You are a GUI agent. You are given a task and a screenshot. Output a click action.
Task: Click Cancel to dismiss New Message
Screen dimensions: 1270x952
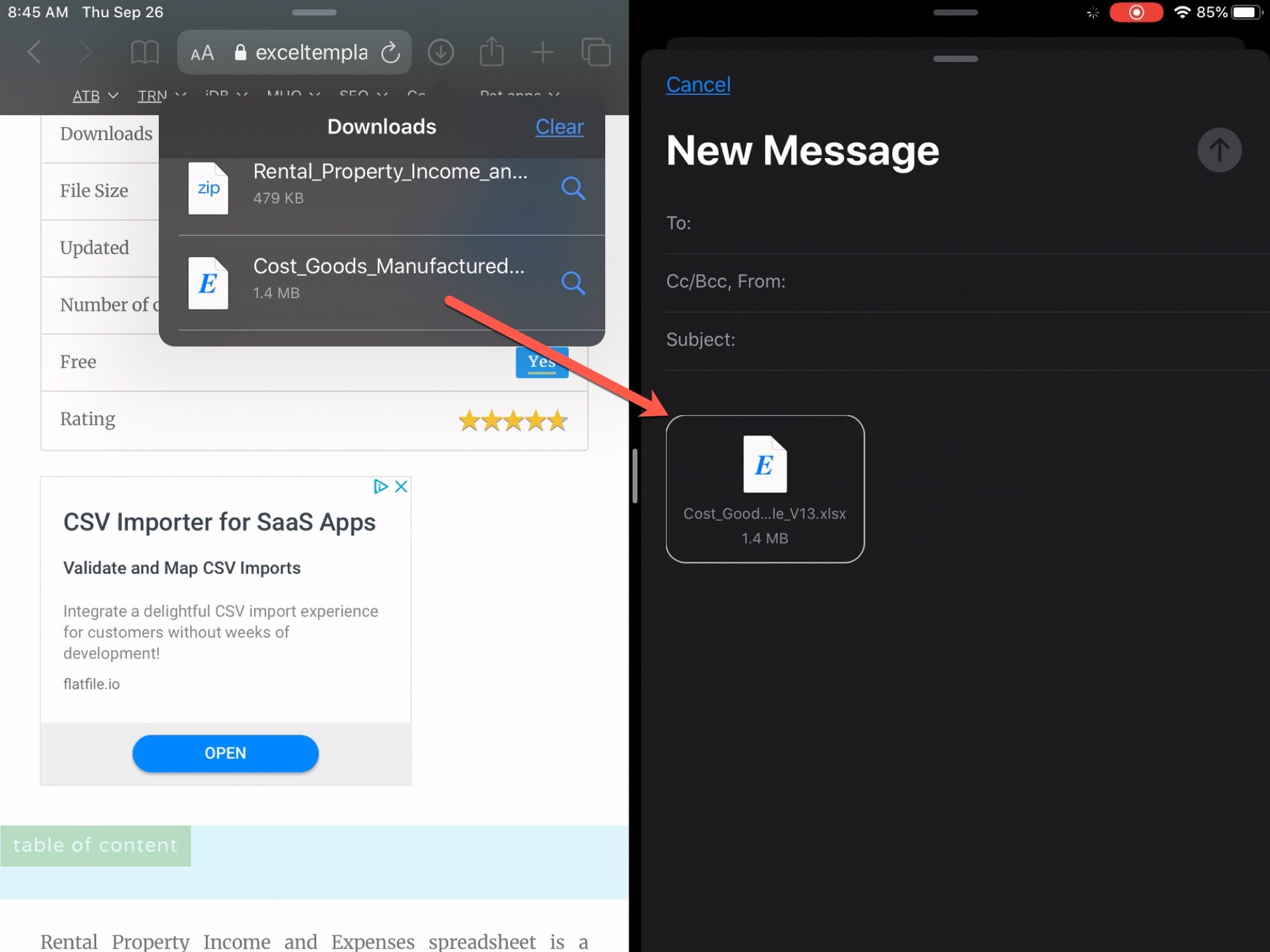[697, 84]
